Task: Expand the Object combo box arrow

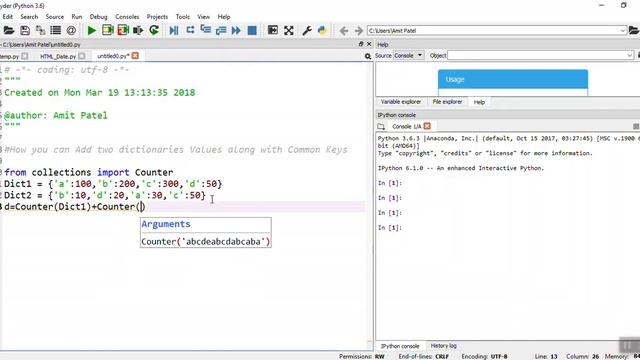Action: (x=630, y=56)
